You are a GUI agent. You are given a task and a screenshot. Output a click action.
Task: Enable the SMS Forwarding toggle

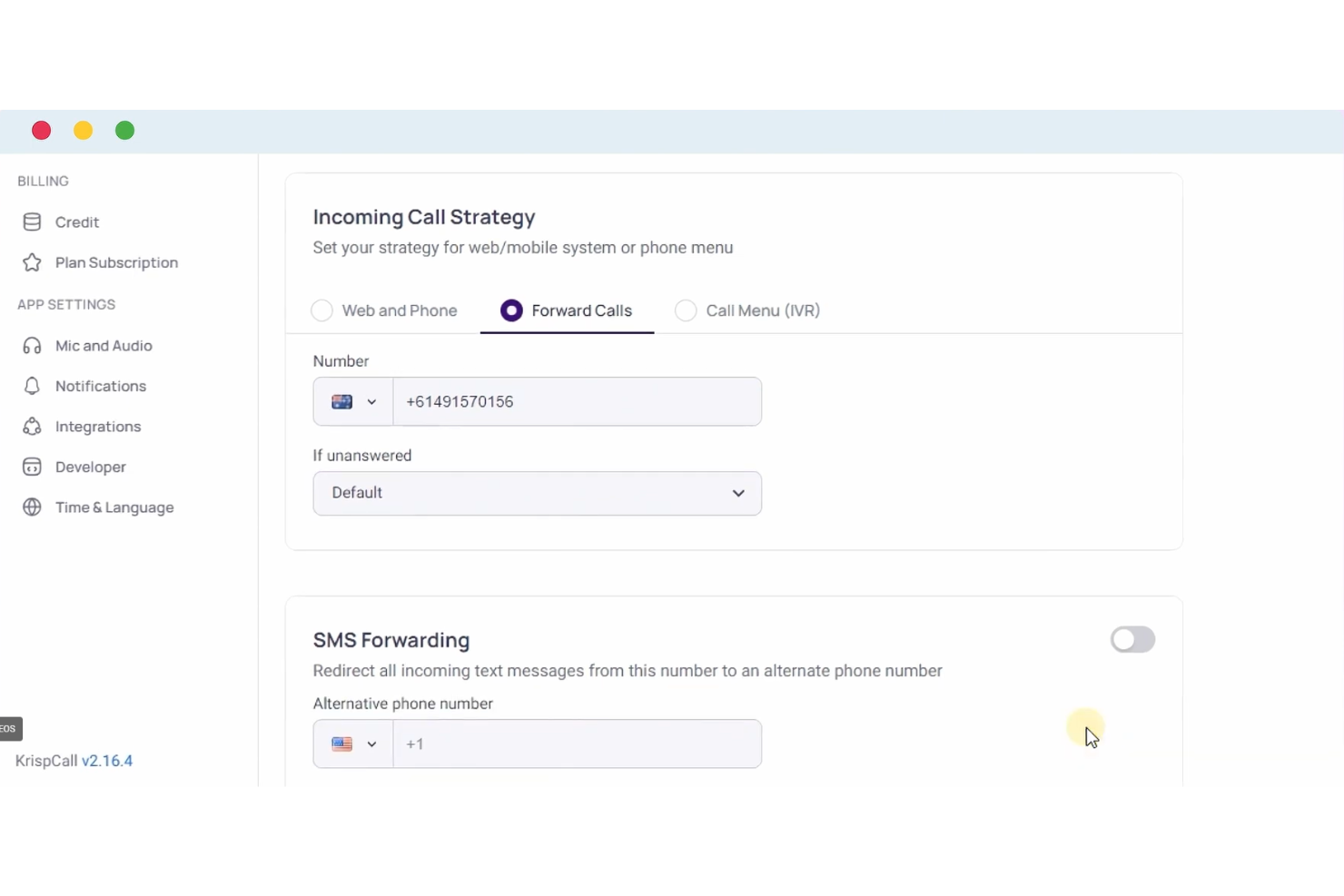[1132, 639]
